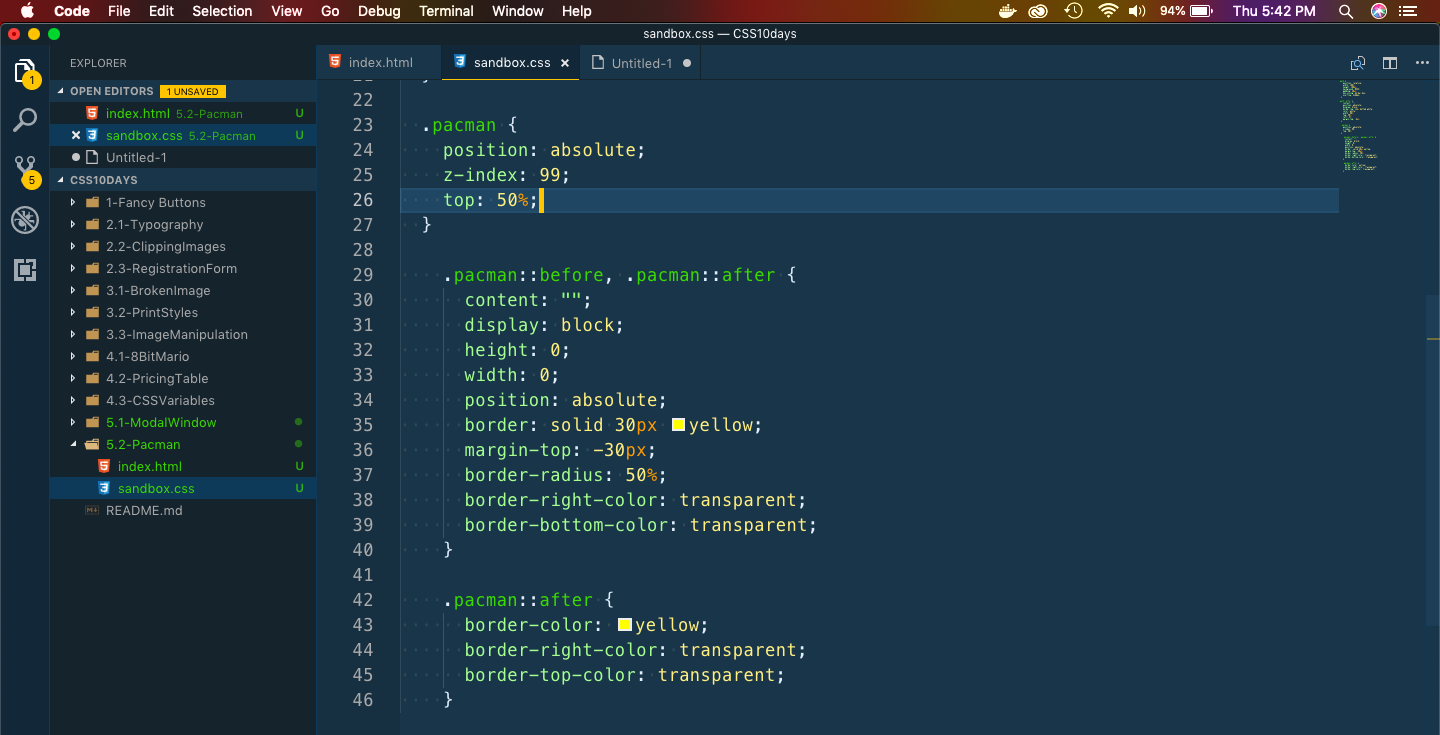
Task: Open the Debug view in activity bar
Action: point(25,220)
